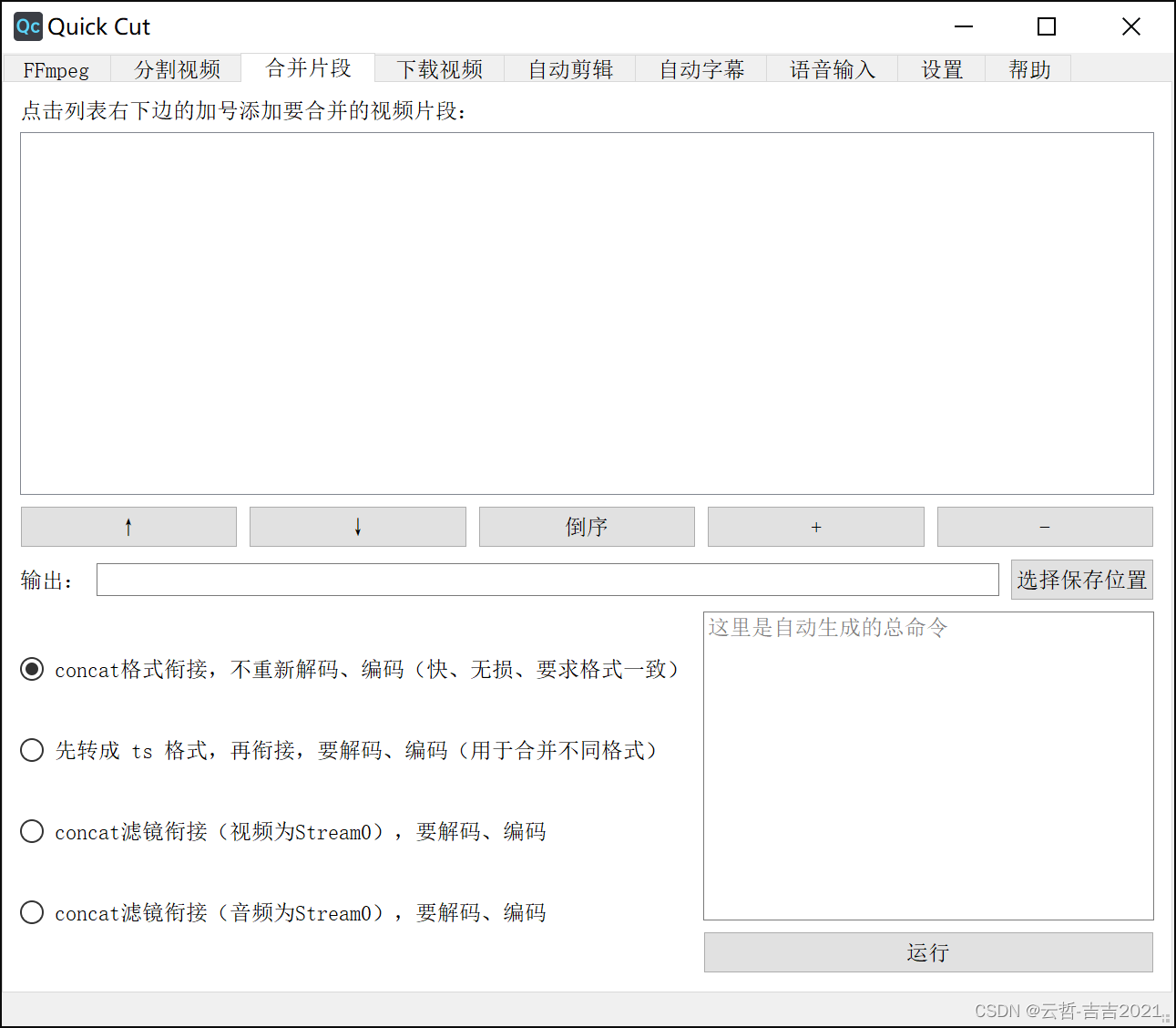Run the merge with 运行 button
Image resolution: width=1176 pixels, height=1028 pixels.
[927, 951]
